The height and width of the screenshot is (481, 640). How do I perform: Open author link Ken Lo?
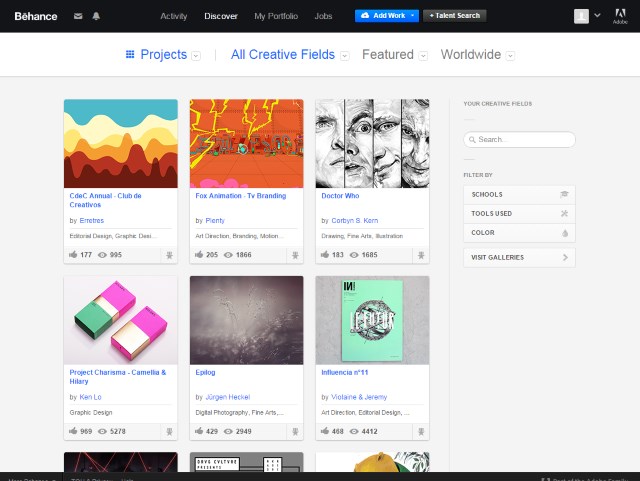point(91,397)
